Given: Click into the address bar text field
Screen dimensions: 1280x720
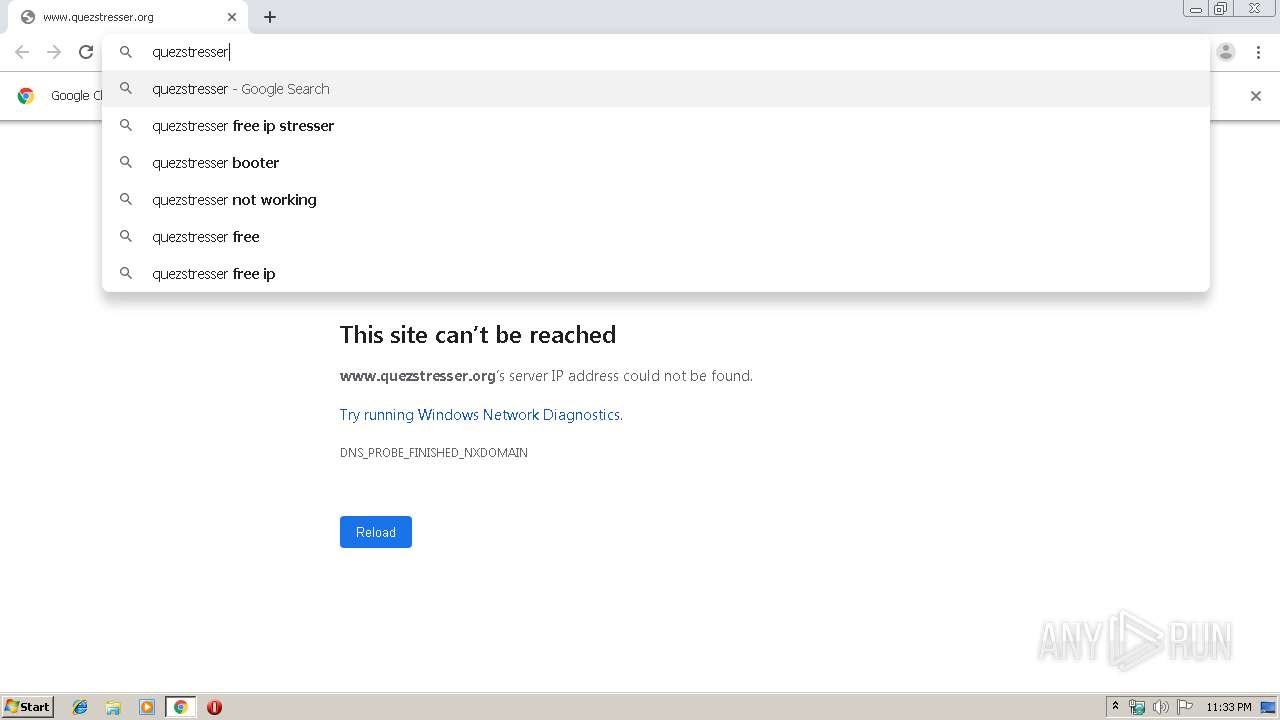Looking at the screenshot, I should pyautogui.click(x=655, y=52).
